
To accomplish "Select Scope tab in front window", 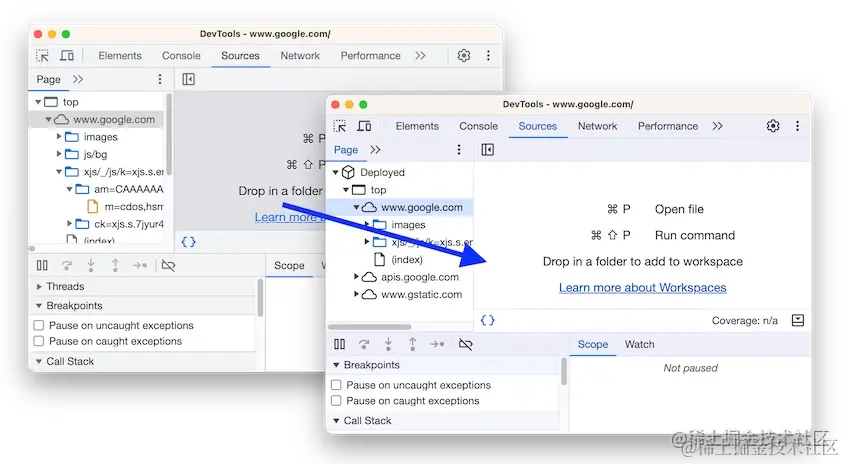I will pyautogui.click(x=593, y=344).
